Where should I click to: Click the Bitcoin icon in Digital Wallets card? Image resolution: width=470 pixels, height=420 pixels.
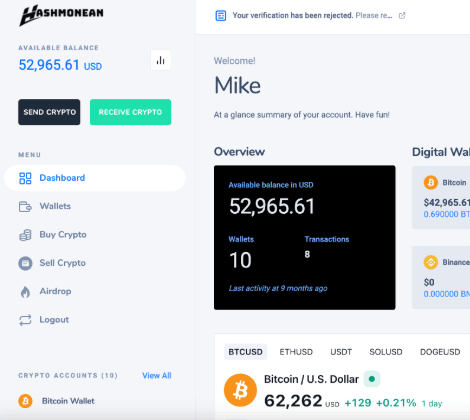(x=431, y=183)
